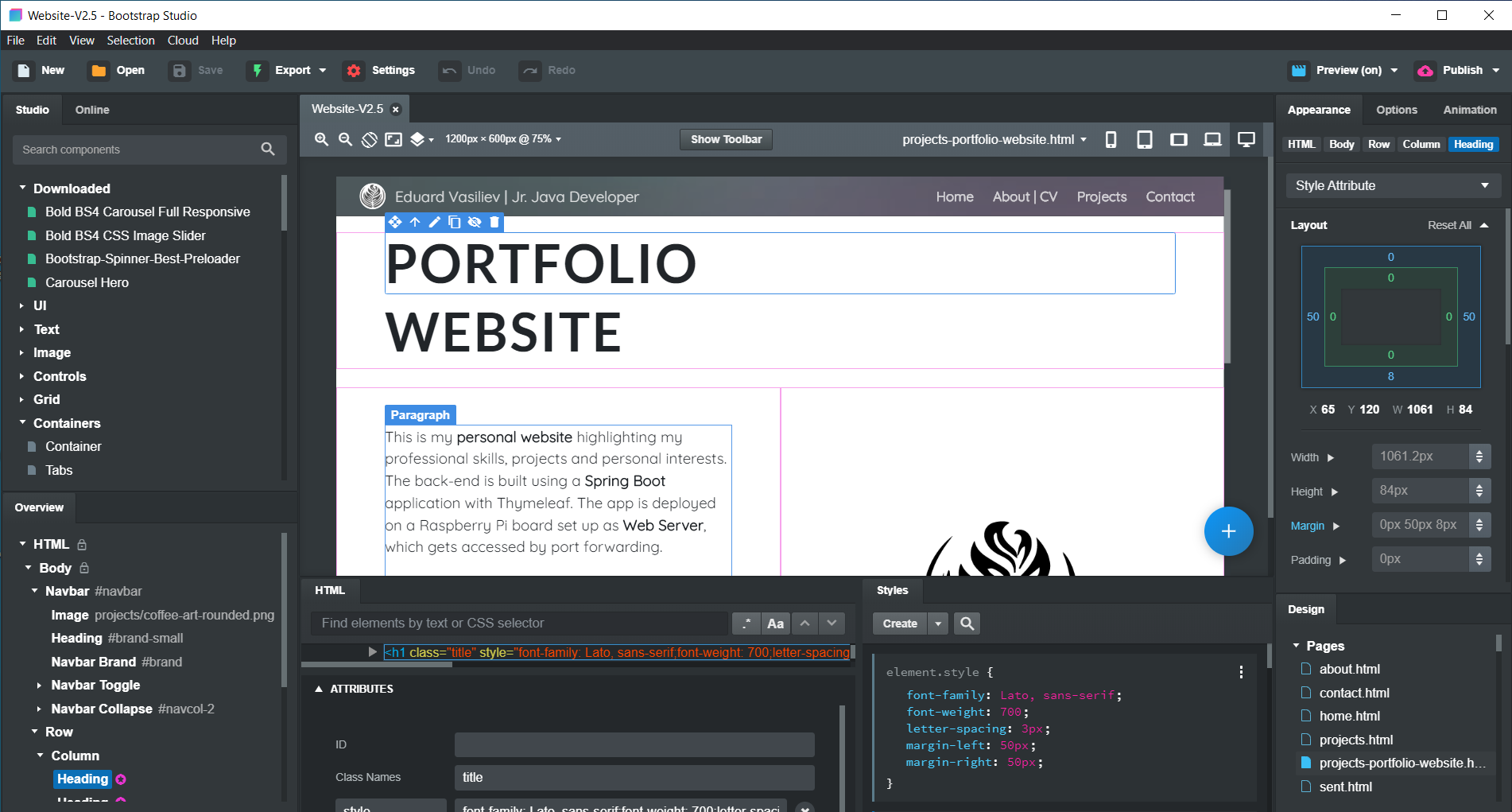
Task: Select the mobile phone preview size icon
Action: (x=1111, y=140)
